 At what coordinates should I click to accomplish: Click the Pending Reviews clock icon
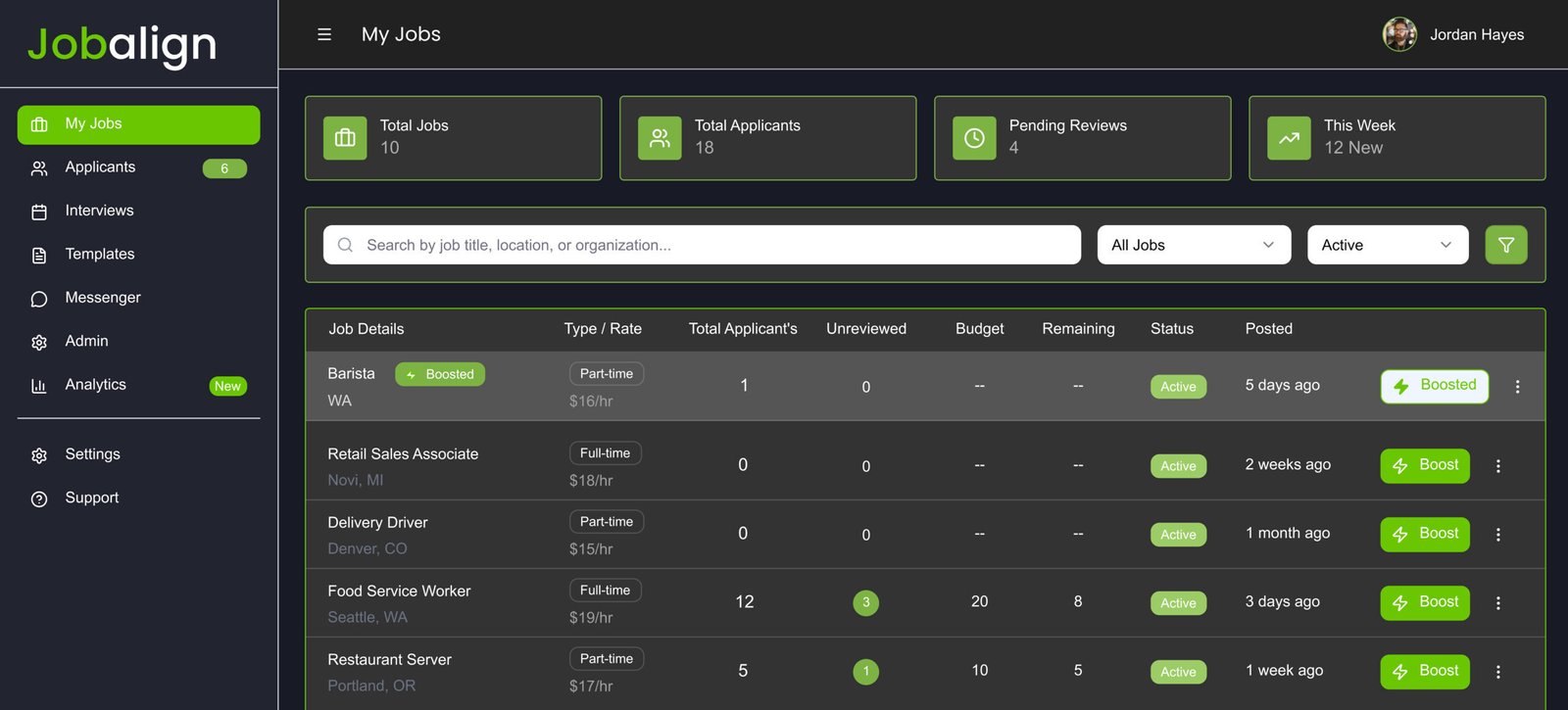click(974, 138)
